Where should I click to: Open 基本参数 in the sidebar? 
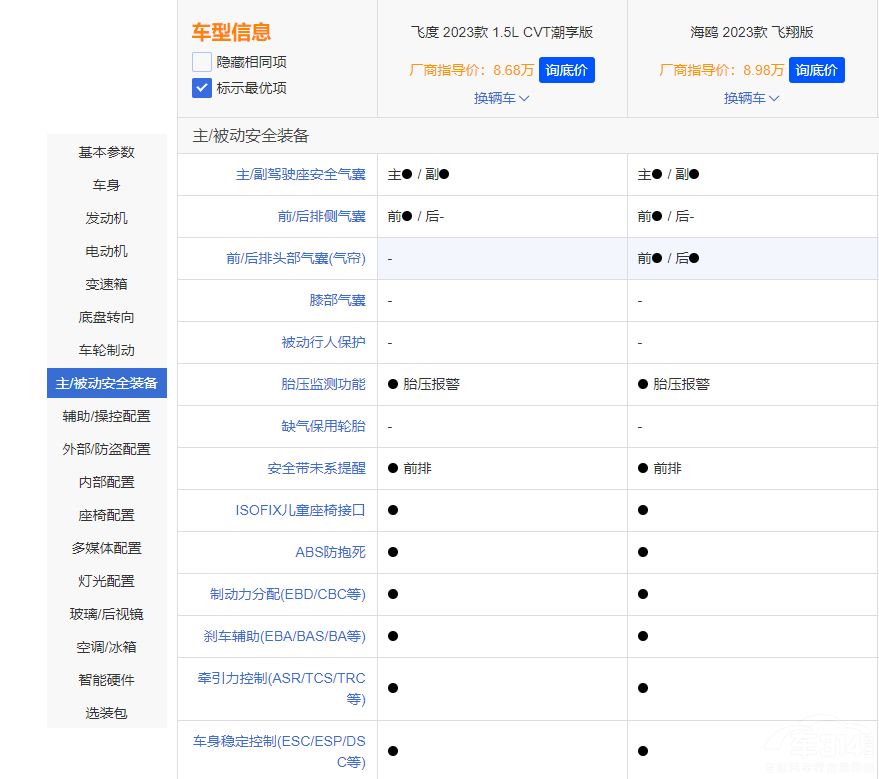pyautogui.click(x=107, y=152)
